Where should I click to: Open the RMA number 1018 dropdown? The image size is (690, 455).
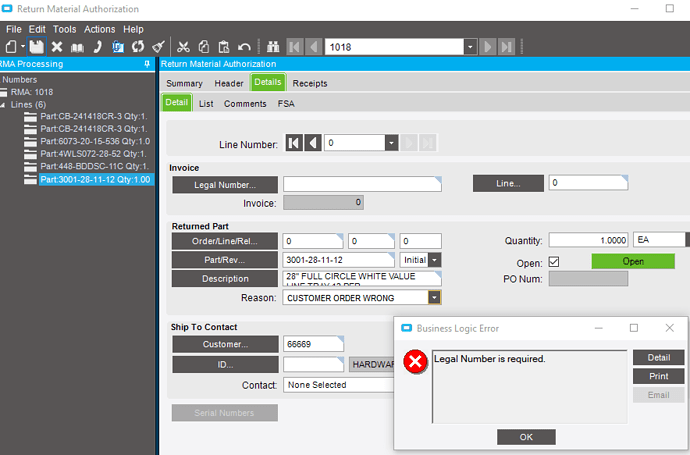pos(470,47)
